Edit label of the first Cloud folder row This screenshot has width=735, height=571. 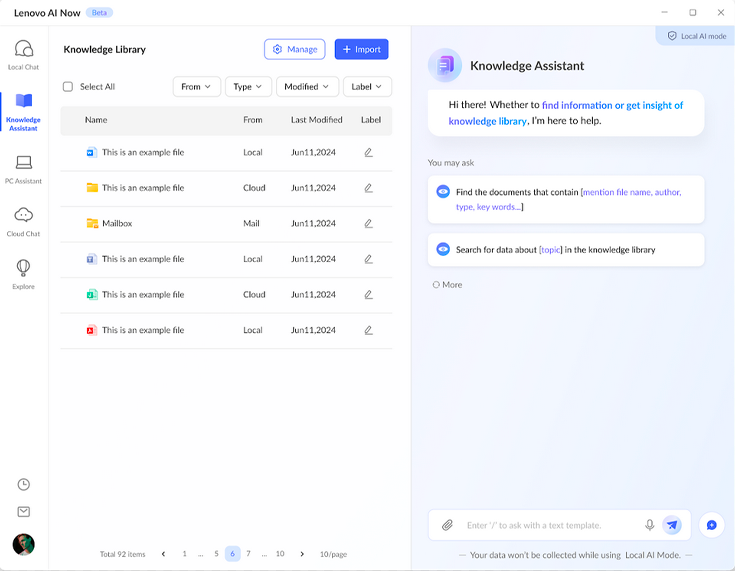click(368, 188)
